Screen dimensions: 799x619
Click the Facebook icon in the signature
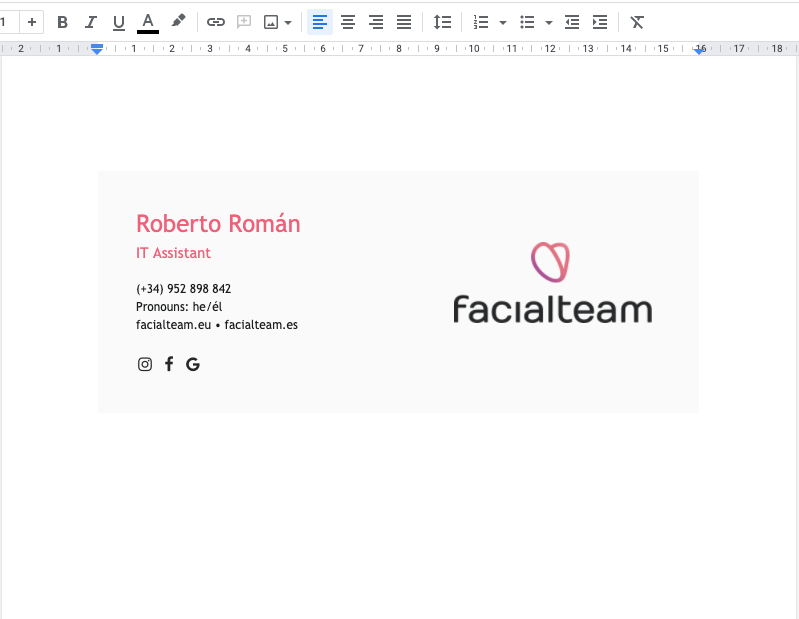pos(169,364)
